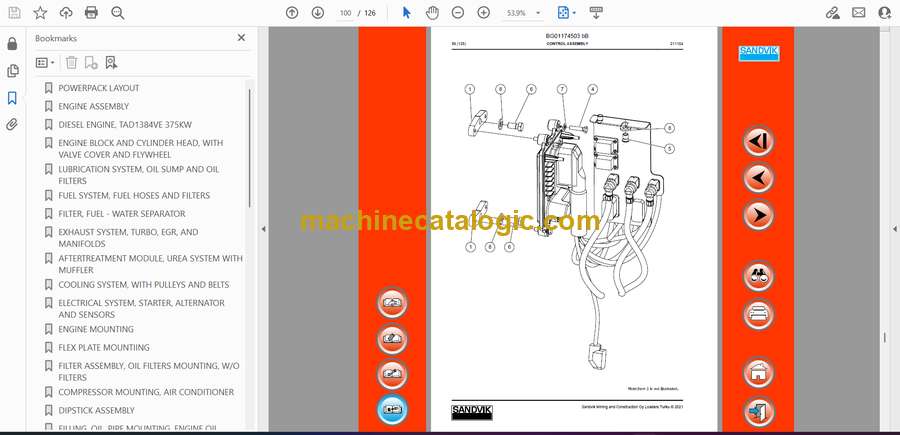Click the share link icon
900x435 pixels.
832,13
